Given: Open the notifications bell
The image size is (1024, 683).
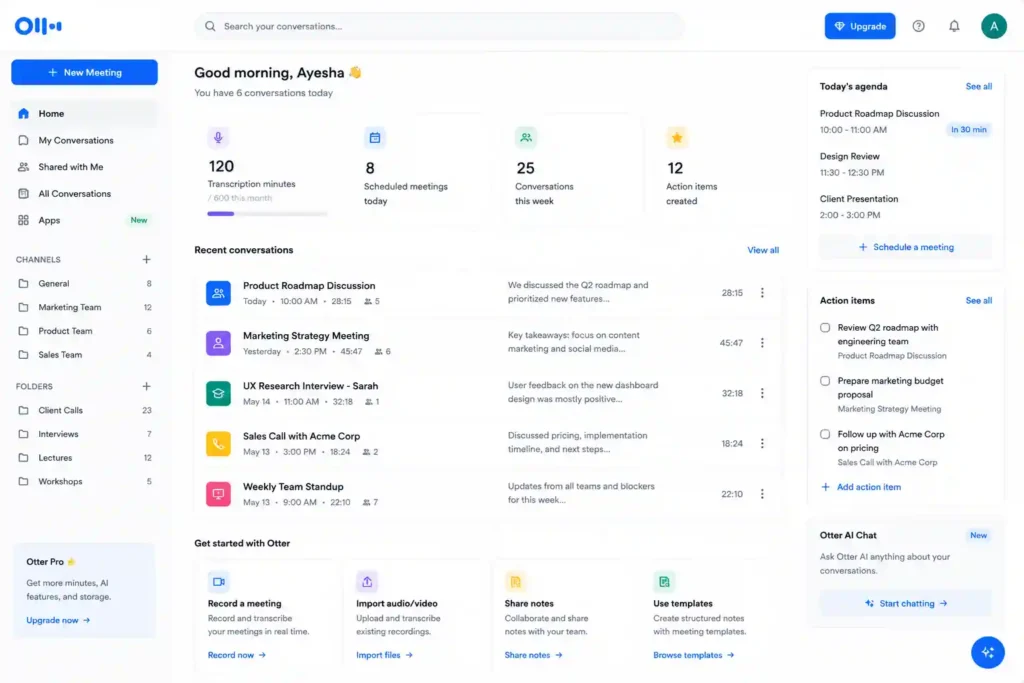Looking at the screenshot, I should pyautogui.click(x=954, y=26).
